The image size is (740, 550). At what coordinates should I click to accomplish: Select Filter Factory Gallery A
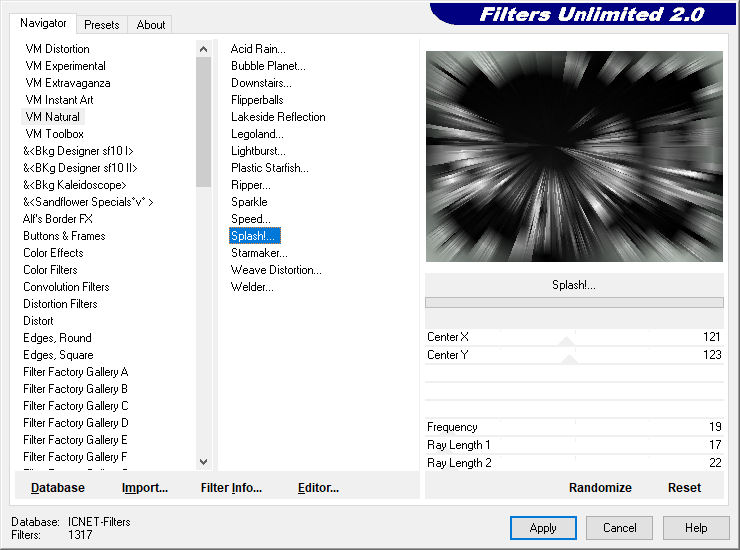coord(76,372)
